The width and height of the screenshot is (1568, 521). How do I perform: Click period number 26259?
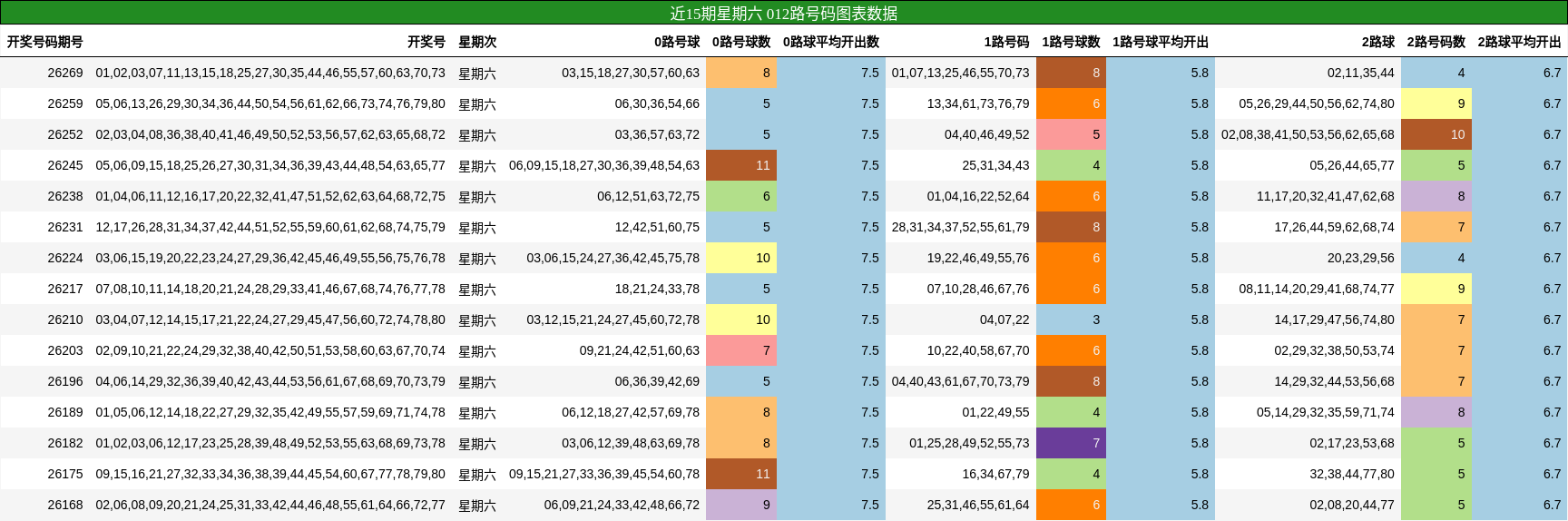[x=65, y=103]
